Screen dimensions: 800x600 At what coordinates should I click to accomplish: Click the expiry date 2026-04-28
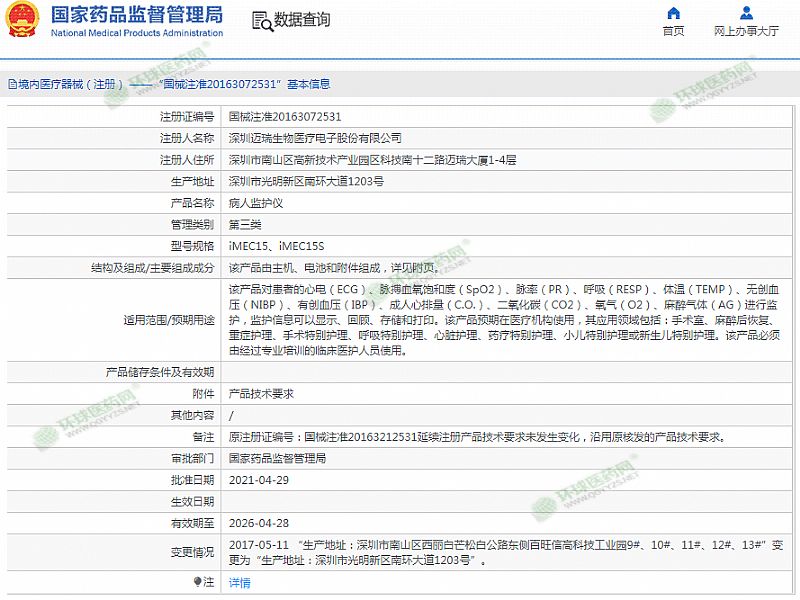(x=258, y=523)
